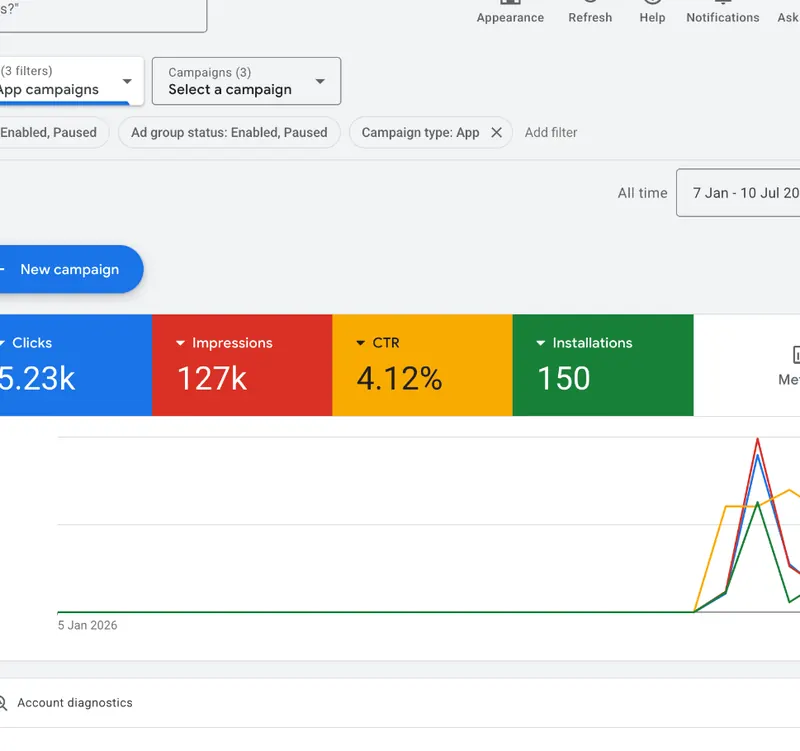Open the Appearance settings
The height and width of the screenshot is (751, 800).
(x=510, y=13)
